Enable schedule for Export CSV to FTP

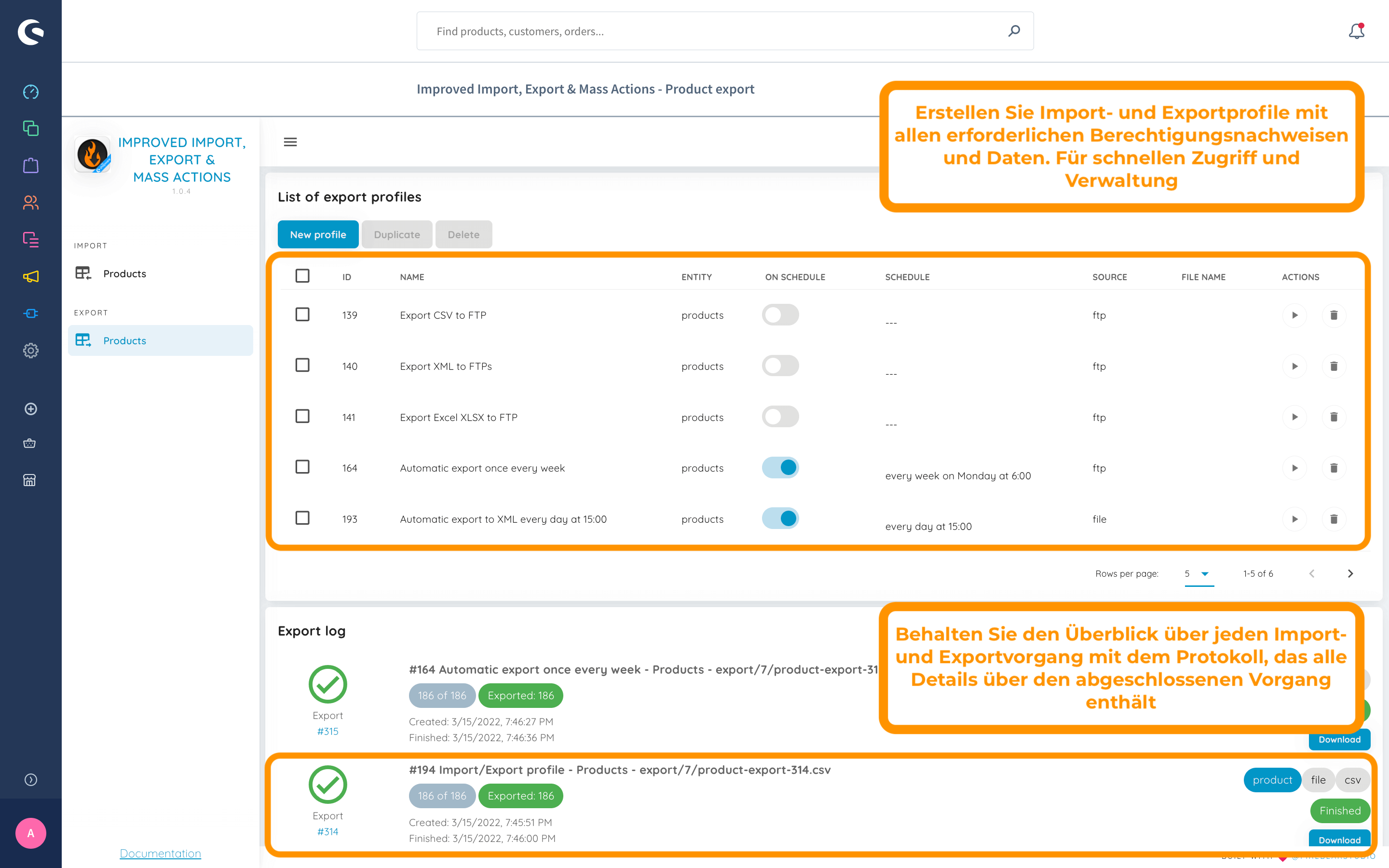780,314
